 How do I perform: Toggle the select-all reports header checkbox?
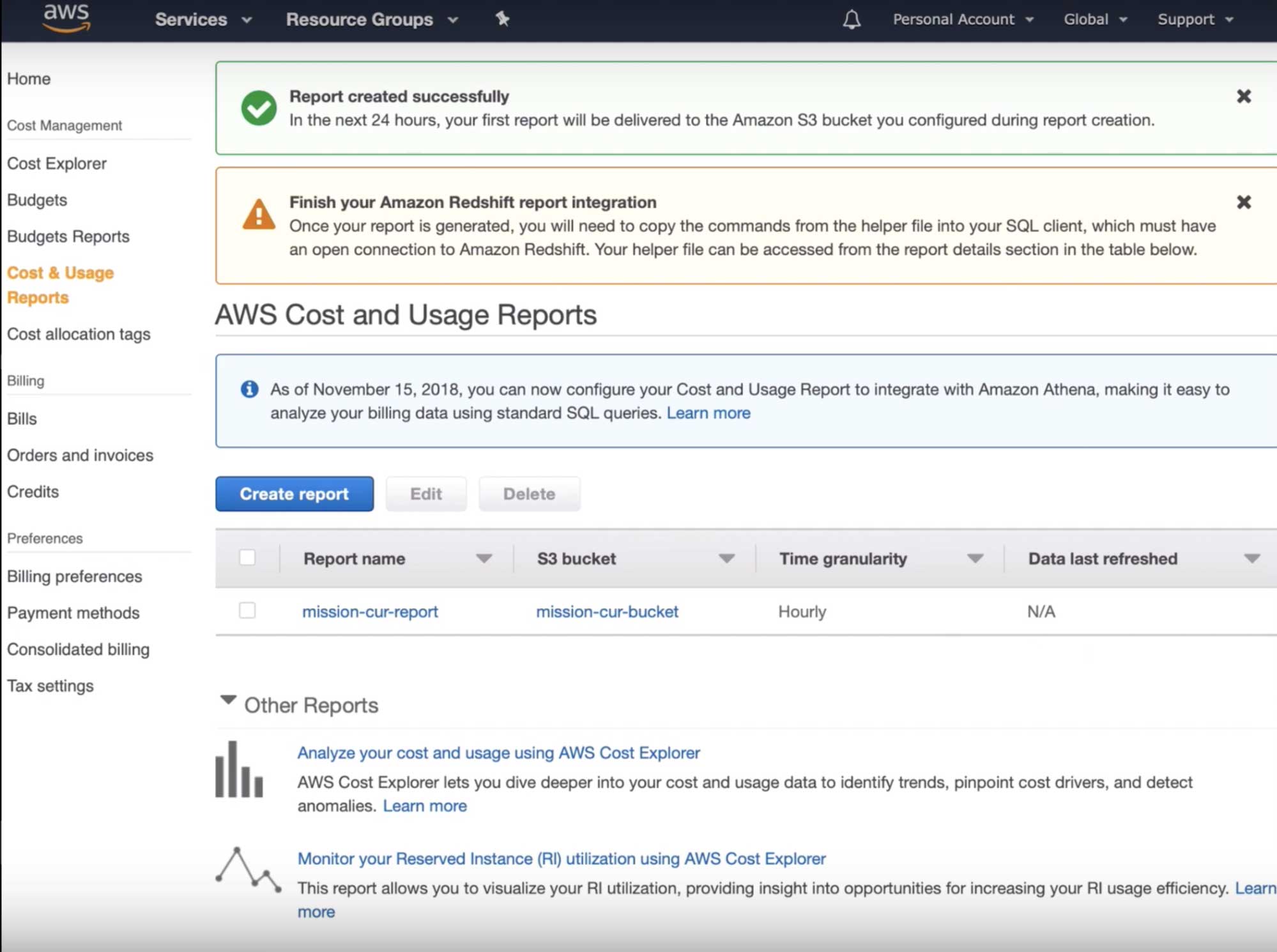click(x=247, y=558)
